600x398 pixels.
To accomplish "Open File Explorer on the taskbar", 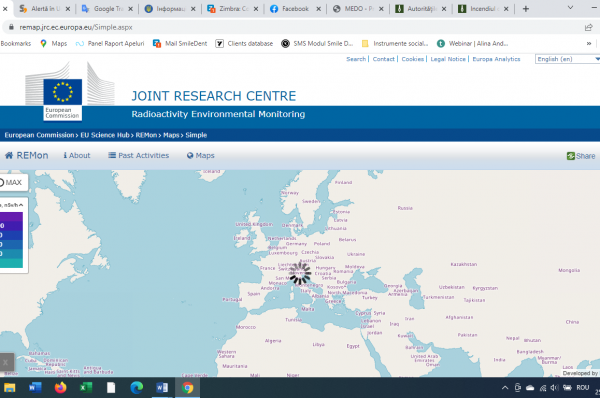I will click(10, 388).
